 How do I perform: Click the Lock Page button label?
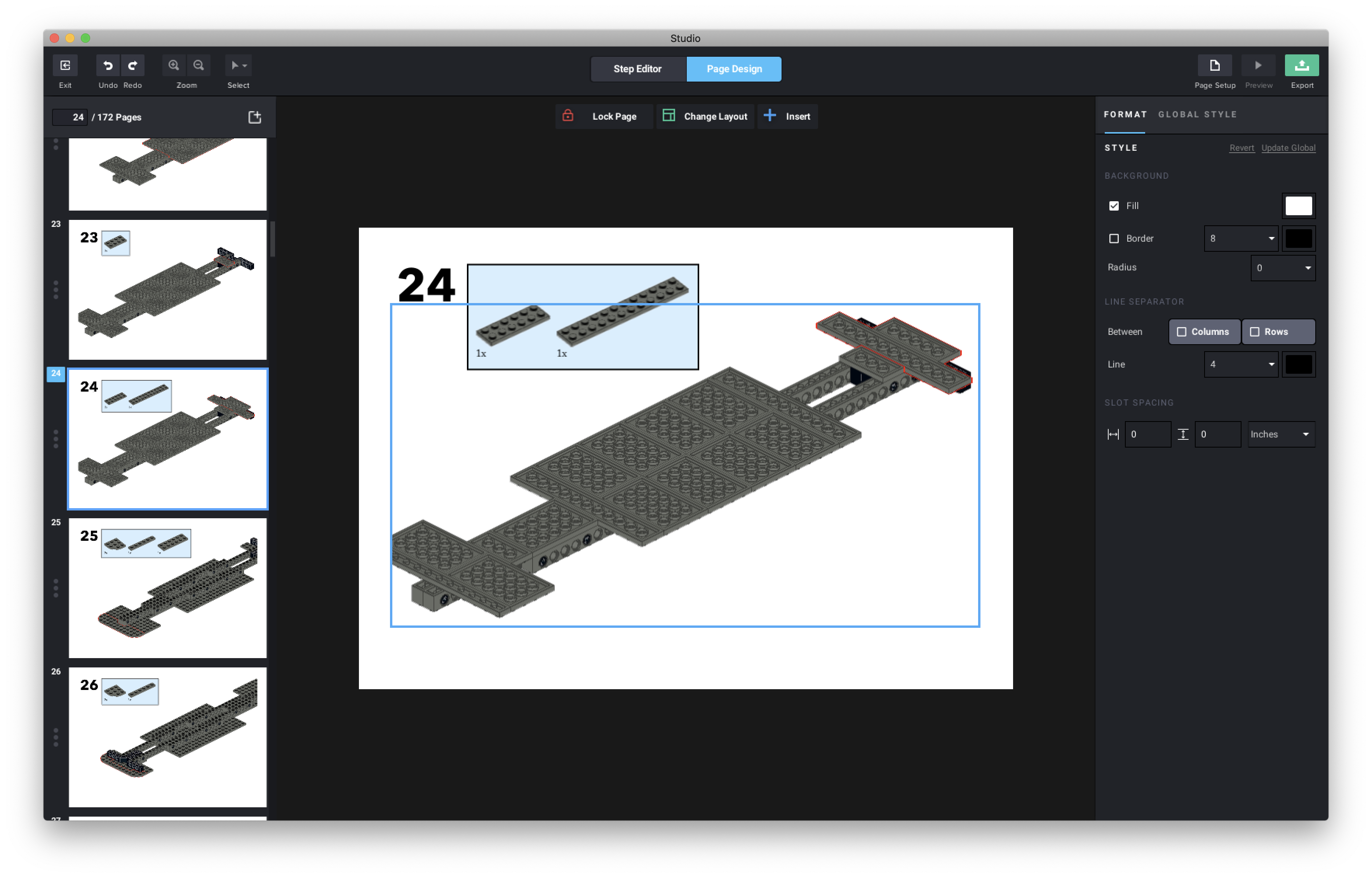tap(614, 116)
